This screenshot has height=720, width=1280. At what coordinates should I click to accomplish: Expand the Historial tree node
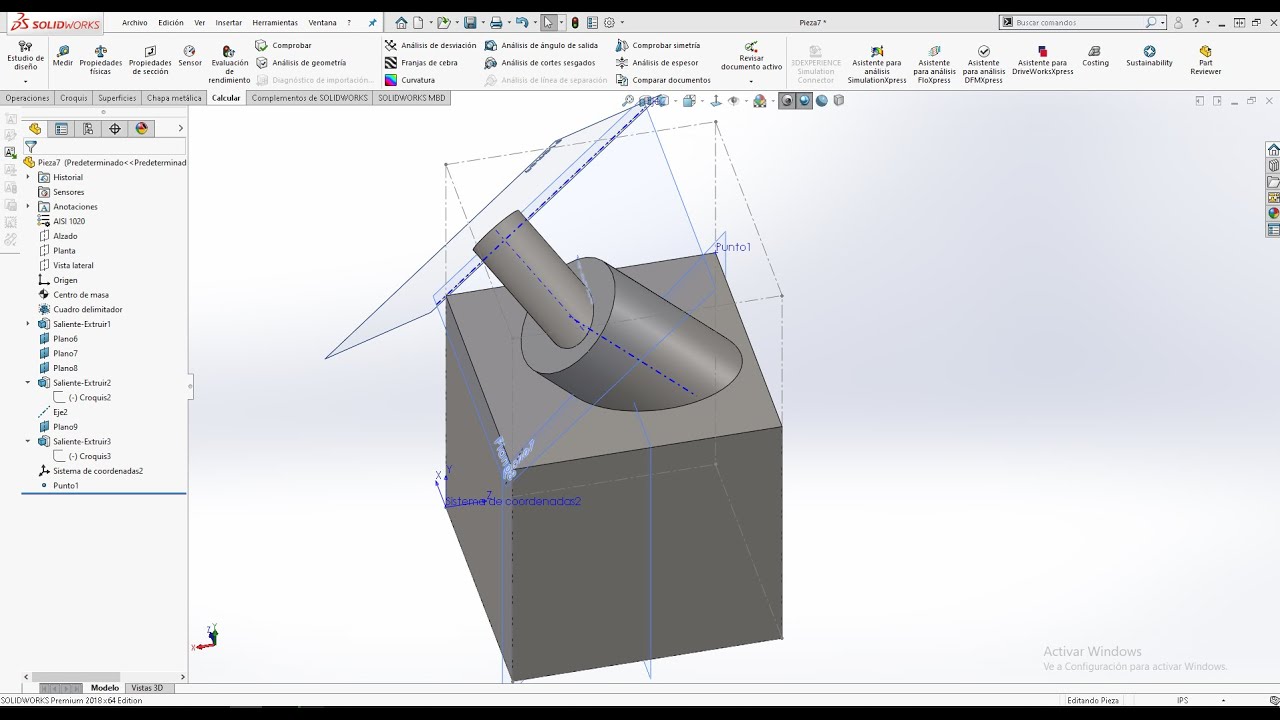[28, 177]
